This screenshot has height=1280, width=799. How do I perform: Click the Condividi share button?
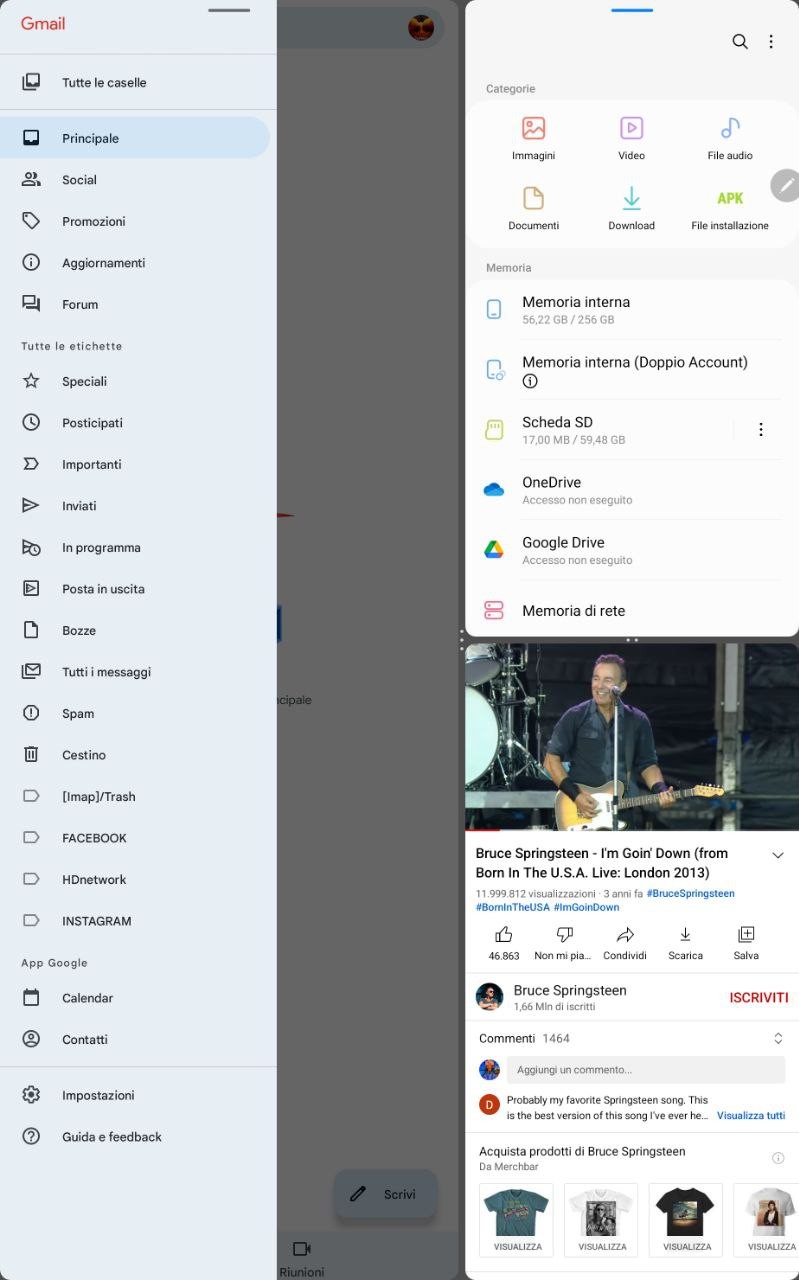point(625,943)
